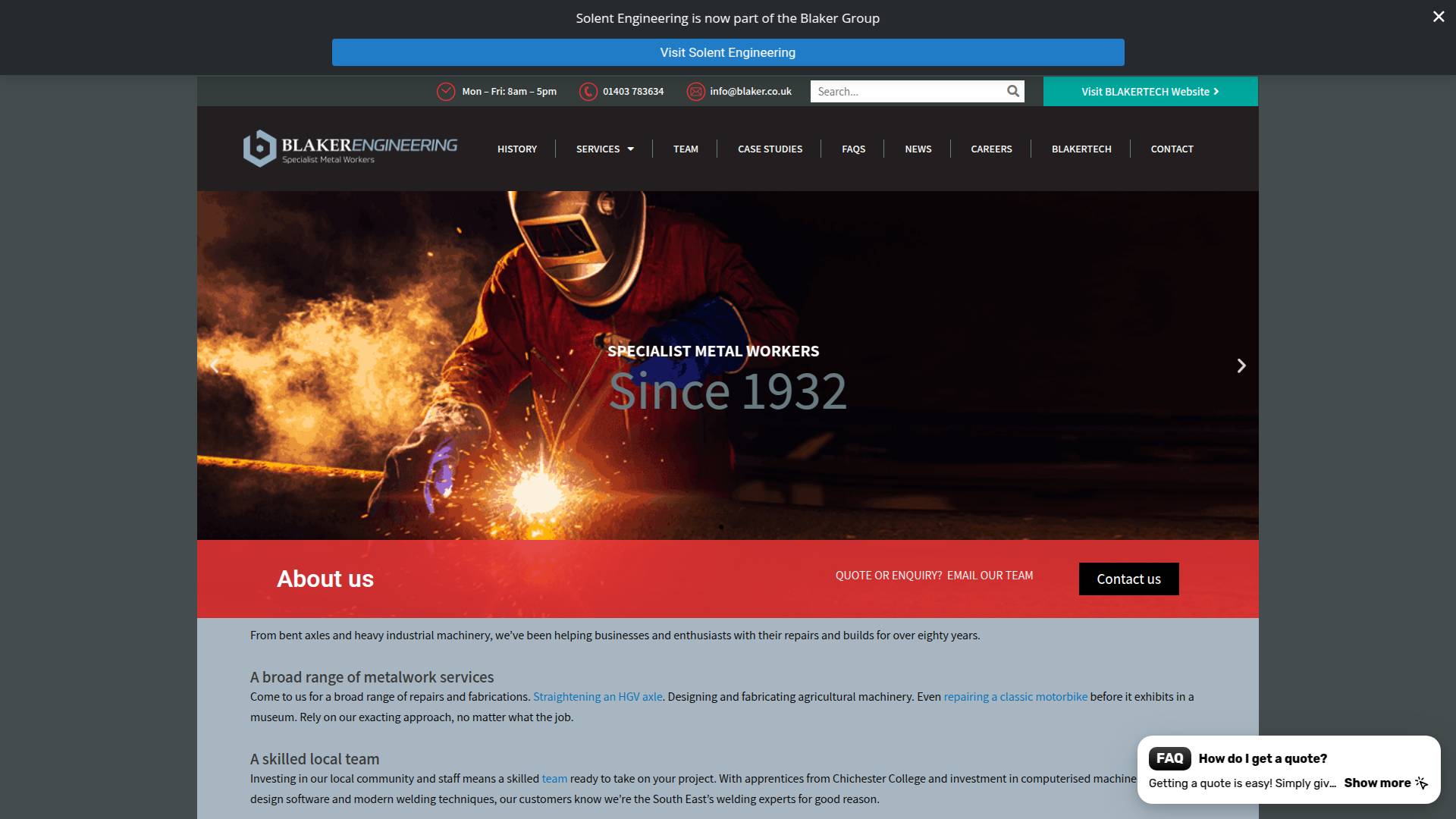The width and height of the screenshot is (1456, 819).
Task: Advance the carousel with the right arrow
Action: coord(1241,366)
